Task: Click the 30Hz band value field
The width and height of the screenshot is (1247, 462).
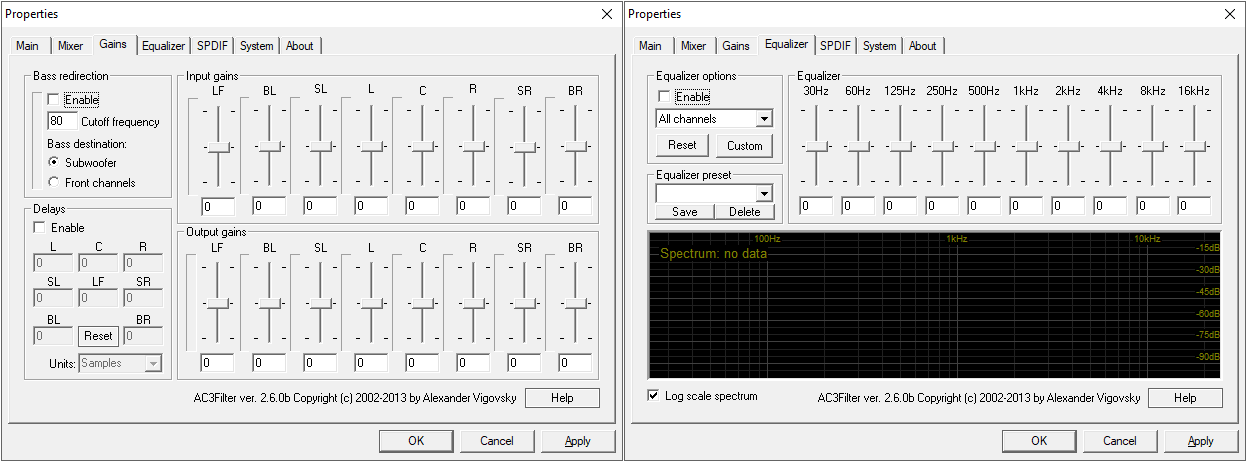Action: (816, 206)
